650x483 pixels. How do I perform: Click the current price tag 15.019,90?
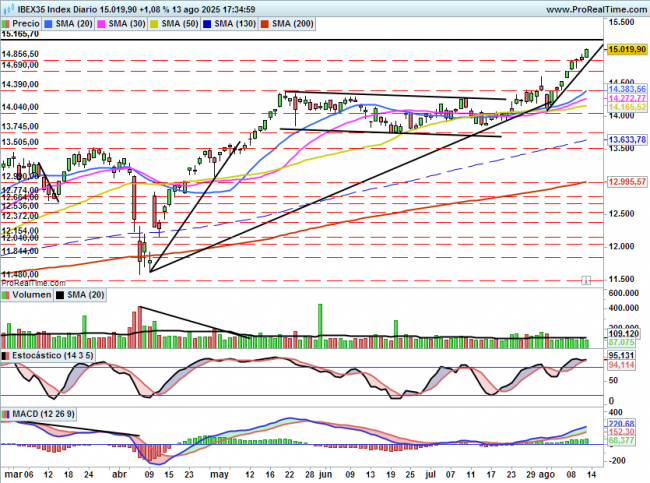627,48
